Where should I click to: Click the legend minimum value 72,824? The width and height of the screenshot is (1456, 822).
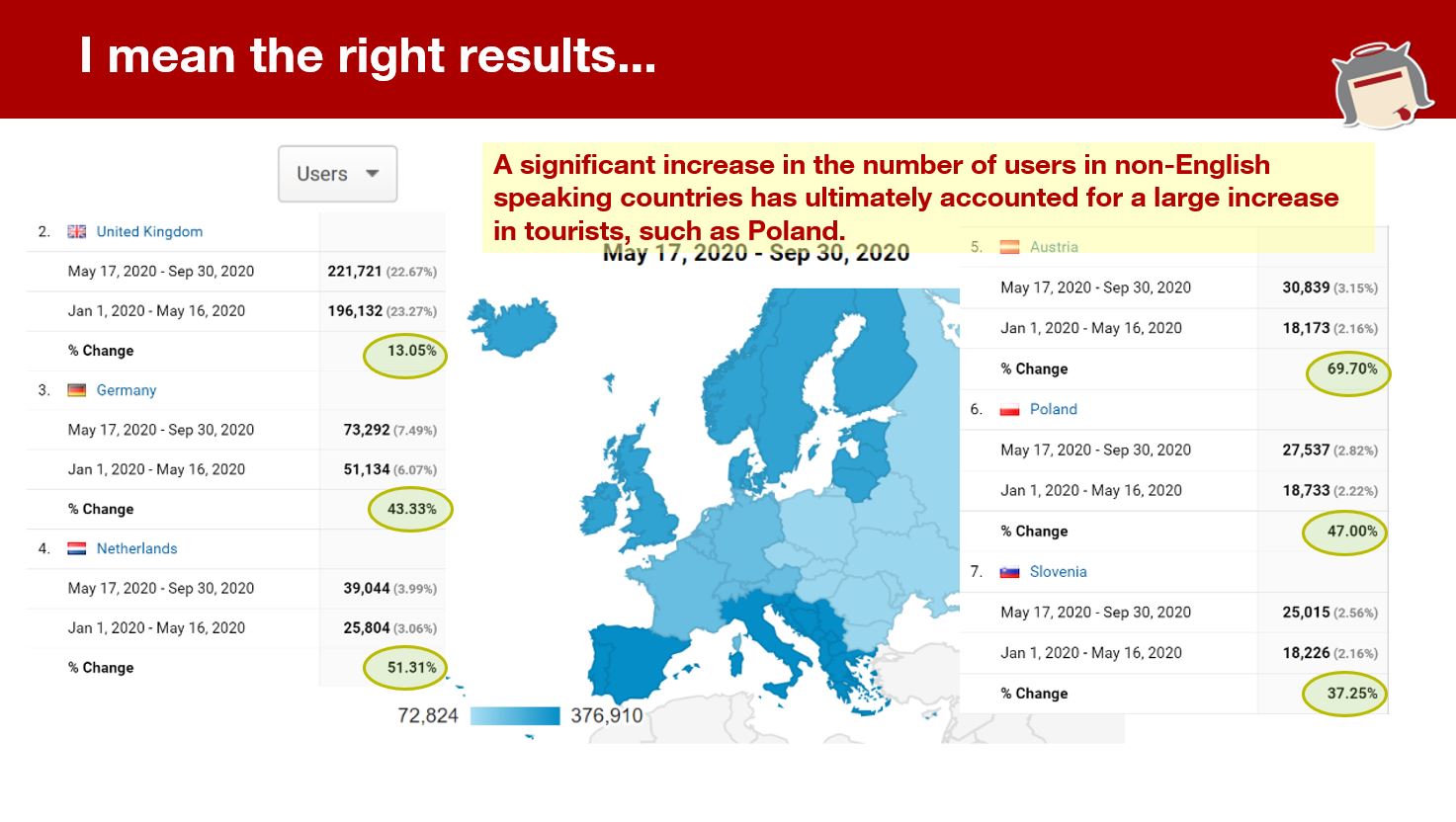[x=427, y=715]
